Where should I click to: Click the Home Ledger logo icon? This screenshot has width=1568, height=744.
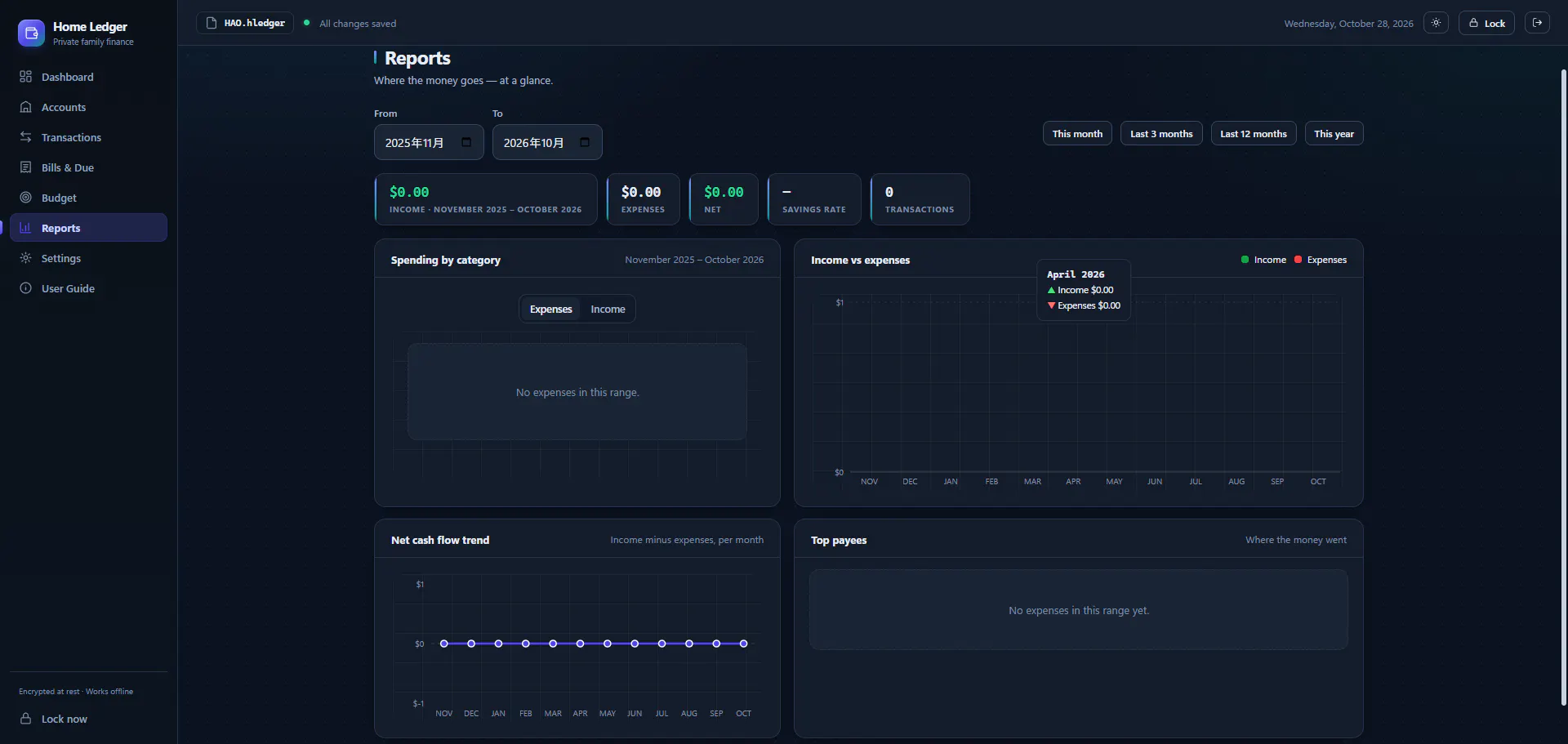pyautogui.click(x=31, y=33)
